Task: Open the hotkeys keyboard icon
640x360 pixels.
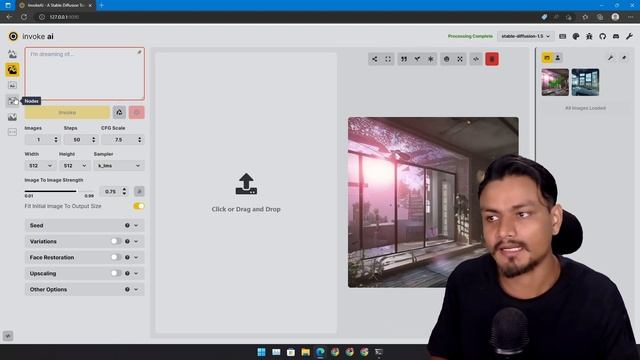Action: 562,36
